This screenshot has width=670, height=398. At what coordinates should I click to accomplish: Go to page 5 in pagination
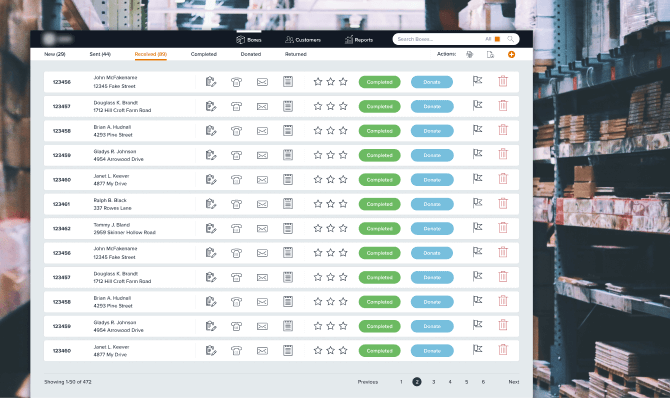467,382
